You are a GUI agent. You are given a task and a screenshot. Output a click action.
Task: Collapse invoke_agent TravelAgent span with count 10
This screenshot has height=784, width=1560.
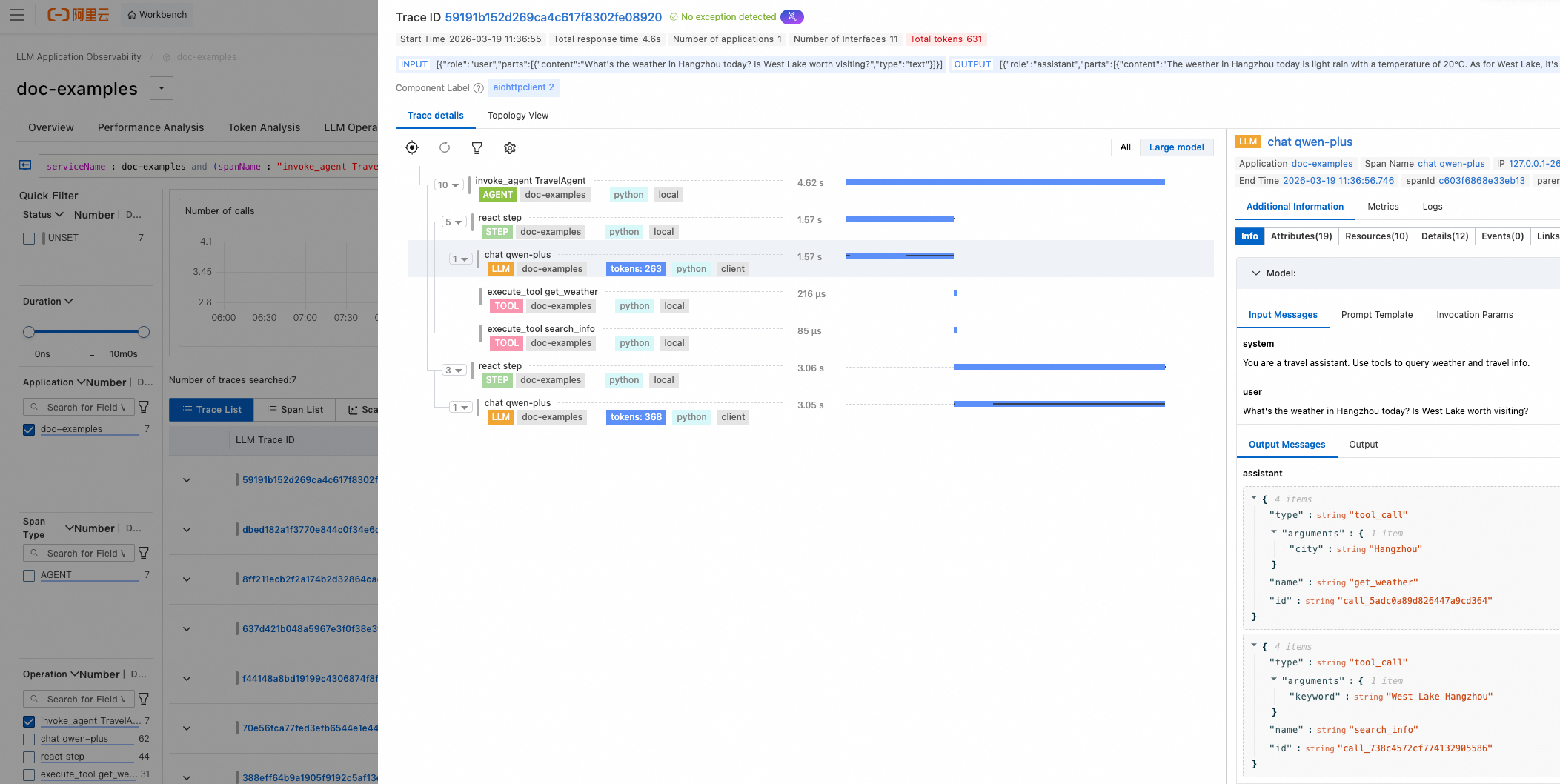click(449, 185)
